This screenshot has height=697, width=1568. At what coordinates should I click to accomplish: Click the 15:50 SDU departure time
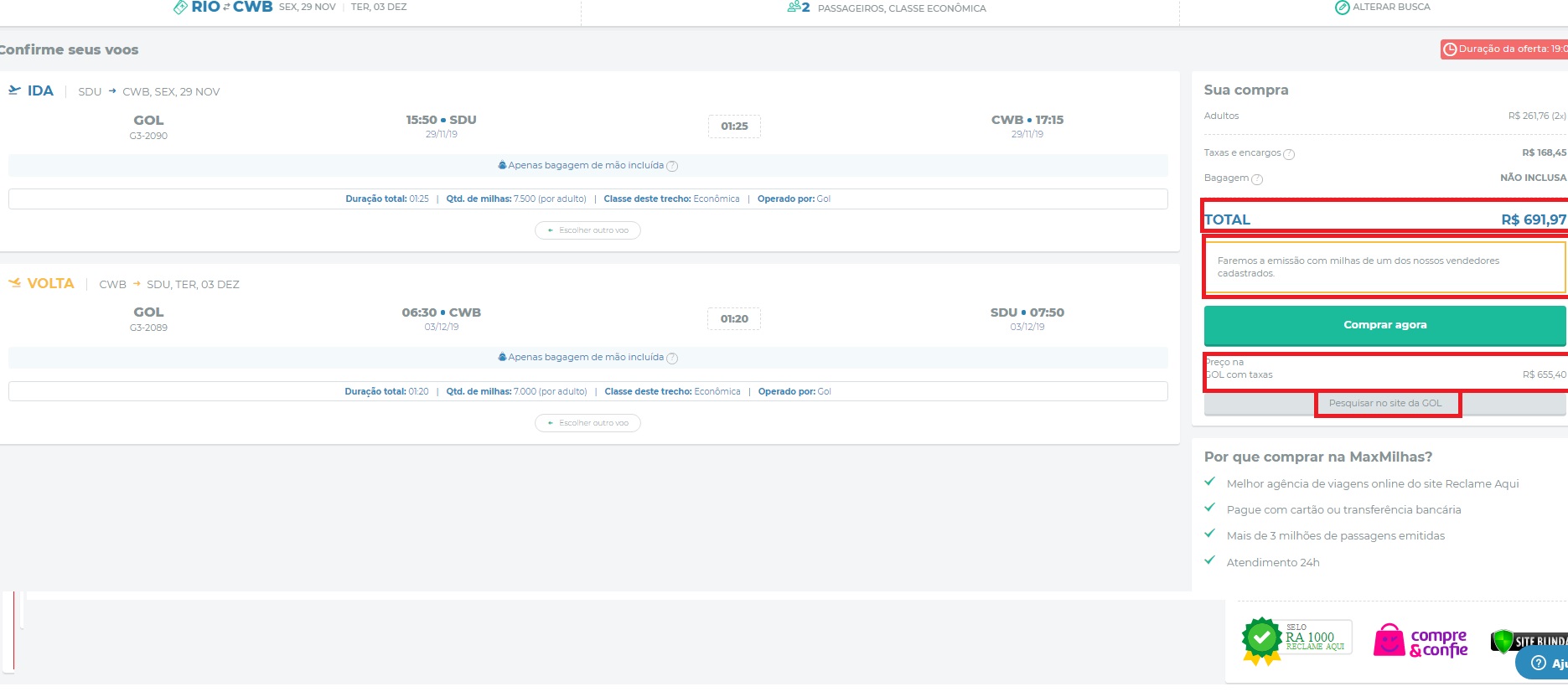pos(441,120)
